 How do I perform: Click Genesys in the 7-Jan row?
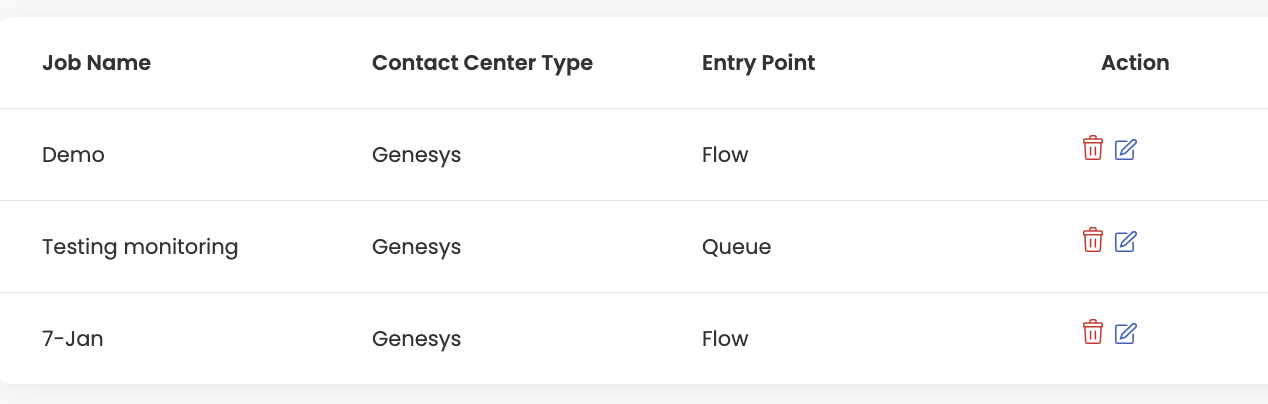[416, 339]
